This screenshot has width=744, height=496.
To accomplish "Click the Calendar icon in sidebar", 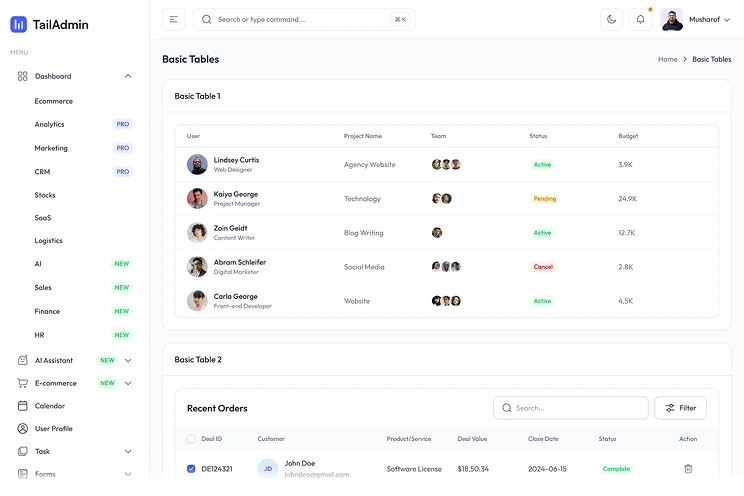I will tap(22, 406).
